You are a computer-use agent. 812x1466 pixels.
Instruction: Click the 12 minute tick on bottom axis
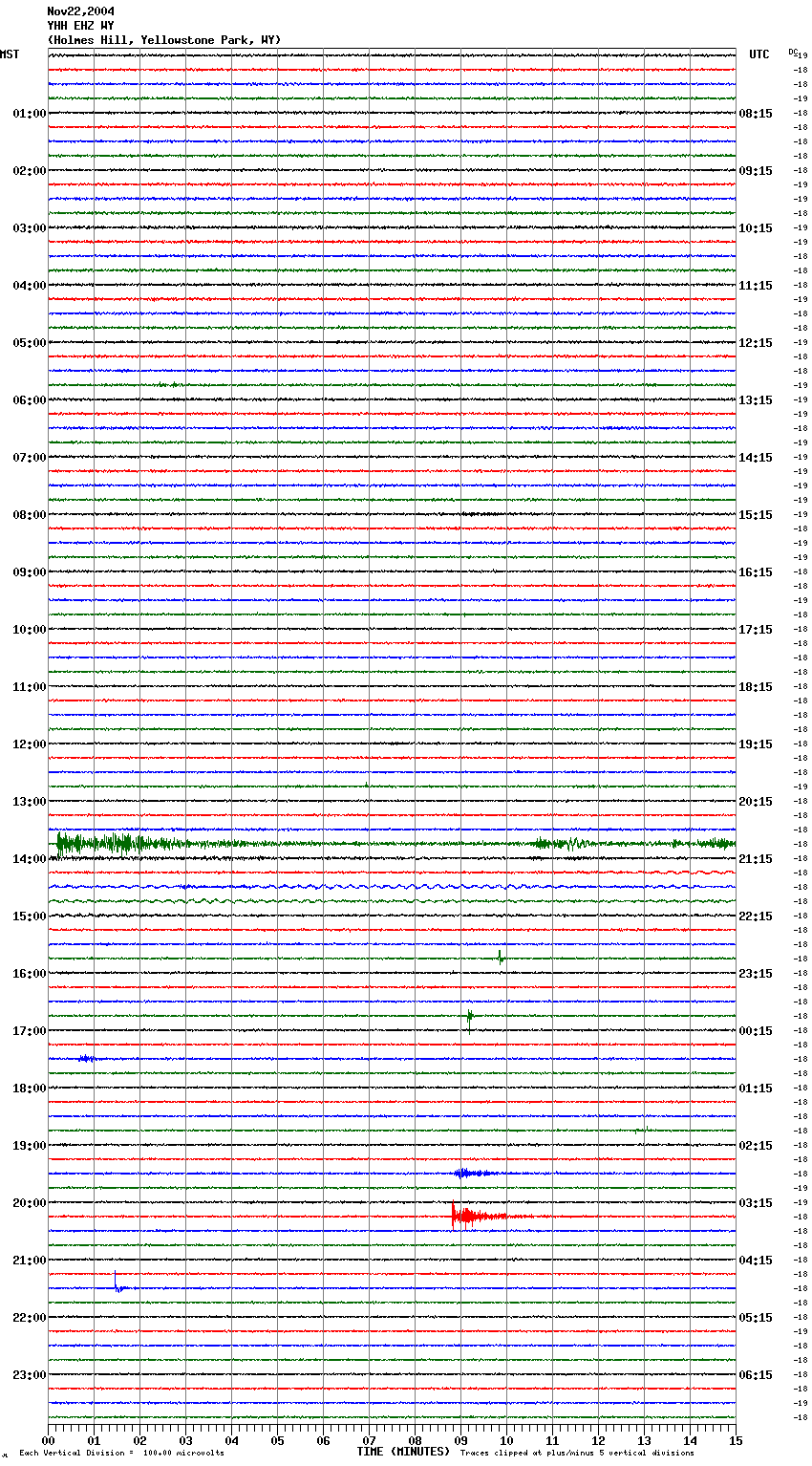(x=598, y=1440)
